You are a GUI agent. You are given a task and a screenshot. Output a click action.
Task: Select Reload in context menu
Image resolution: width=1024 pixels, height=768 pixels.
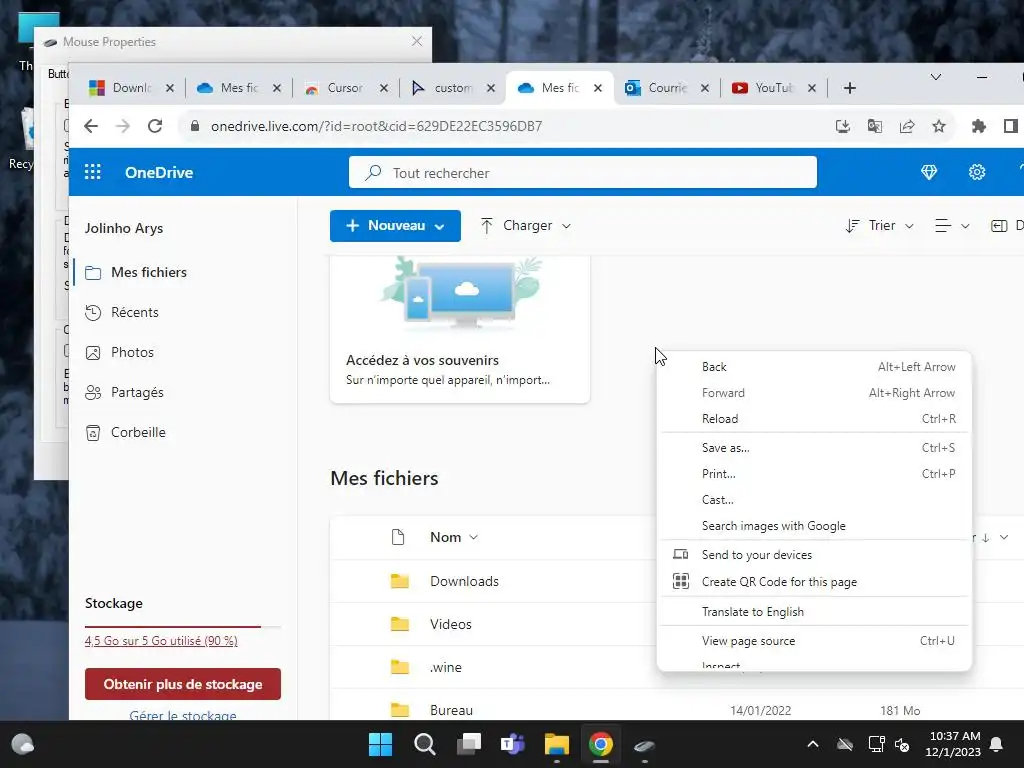[x=814, y=419]
